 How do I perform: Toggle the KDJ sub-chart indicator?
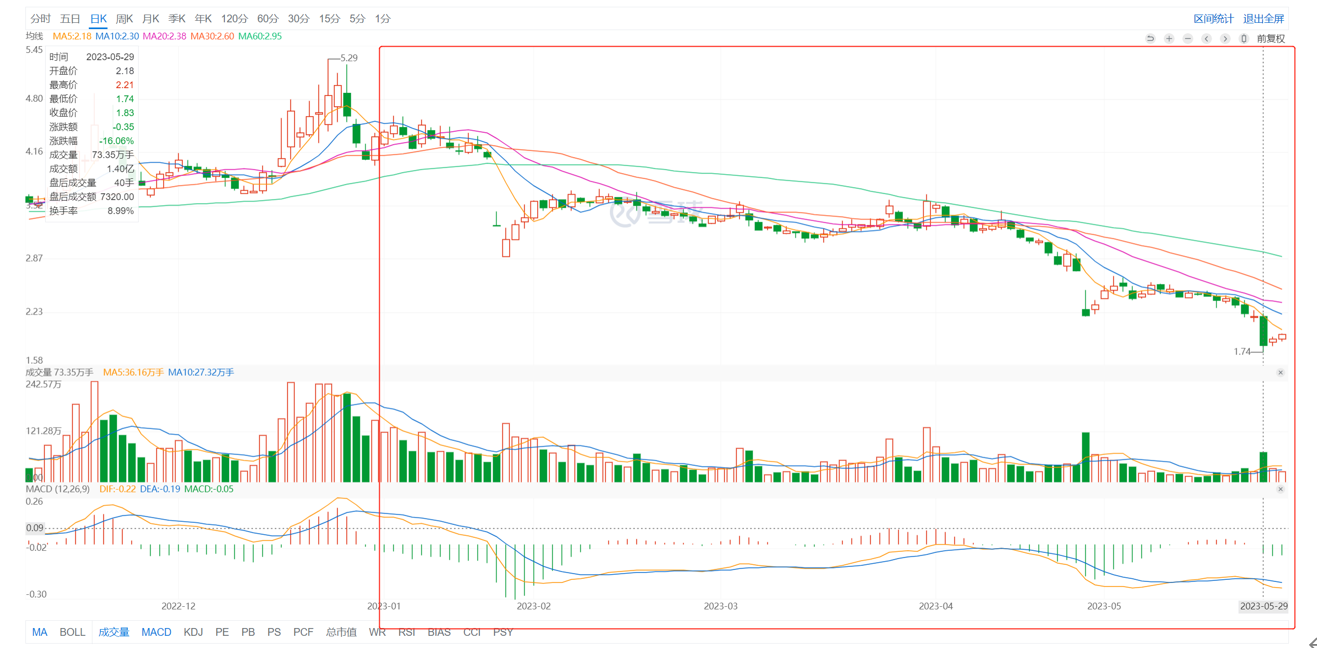click(193, 632)
